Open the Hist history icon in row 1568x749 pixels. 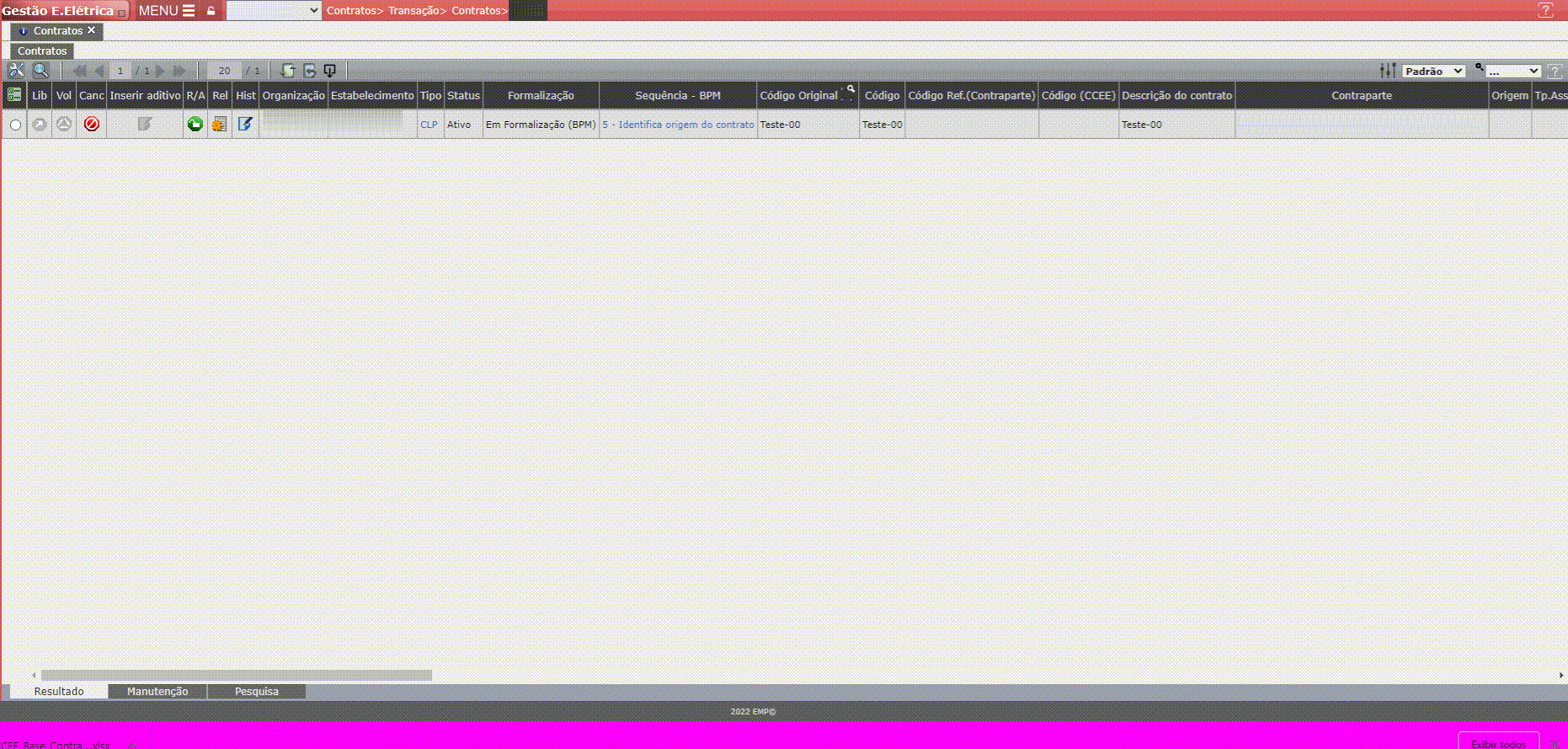(245, 125)
